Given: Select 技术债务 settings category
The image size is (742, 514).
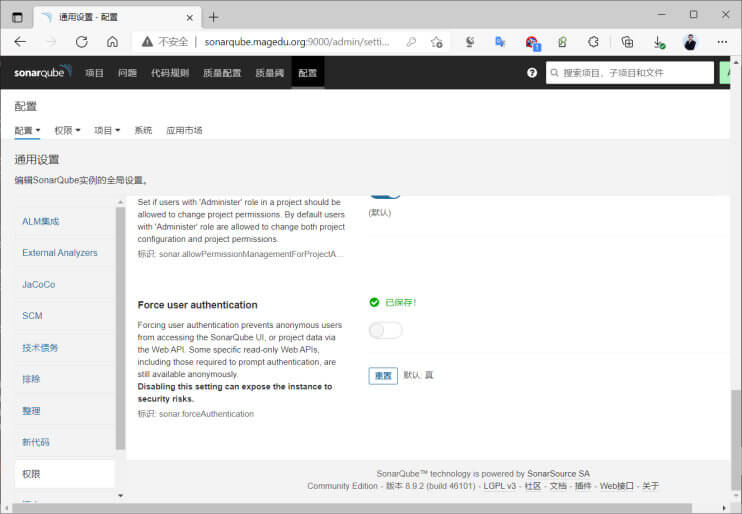Looking at the screenshot, I should (x=40, y=347).
